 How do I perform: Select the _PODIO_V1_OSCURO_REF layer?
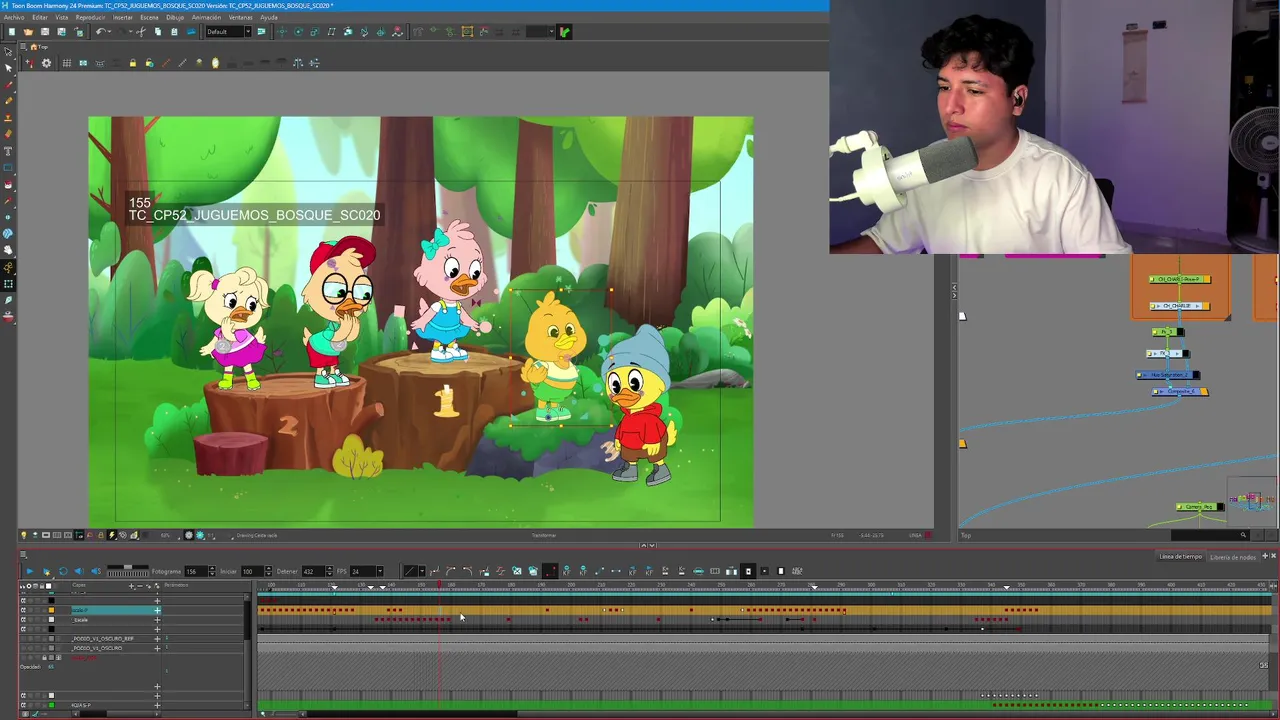(103, 638)
